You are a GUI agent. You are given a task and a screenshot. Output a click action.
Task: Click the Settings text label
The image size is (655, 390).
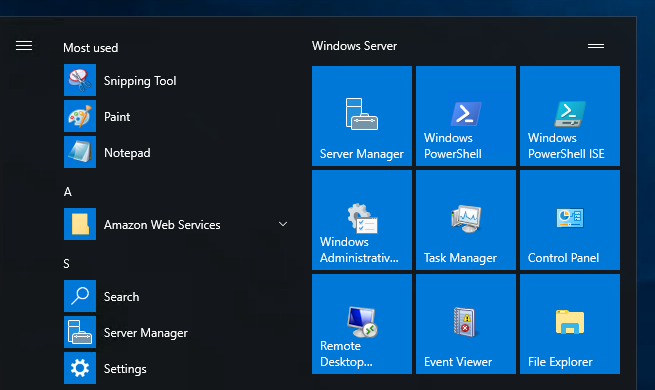point(125,369)
